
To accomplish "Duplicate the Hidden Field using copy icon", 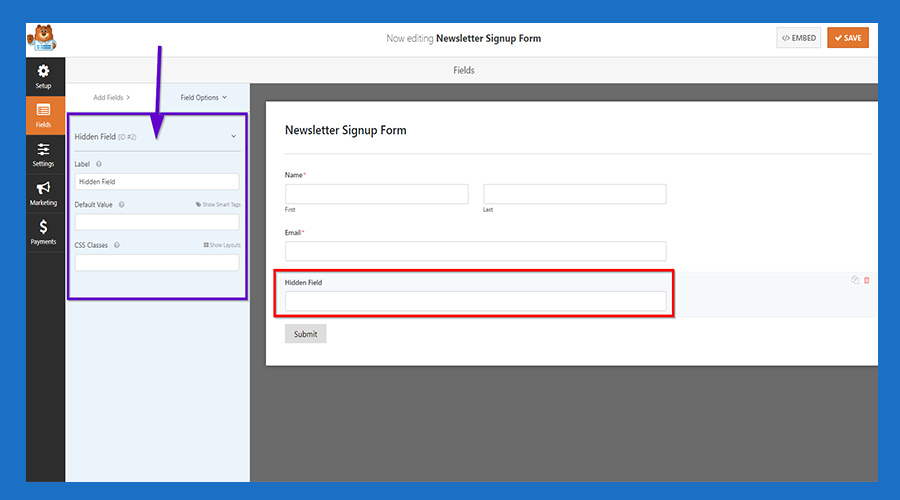I will coord(854,280).
